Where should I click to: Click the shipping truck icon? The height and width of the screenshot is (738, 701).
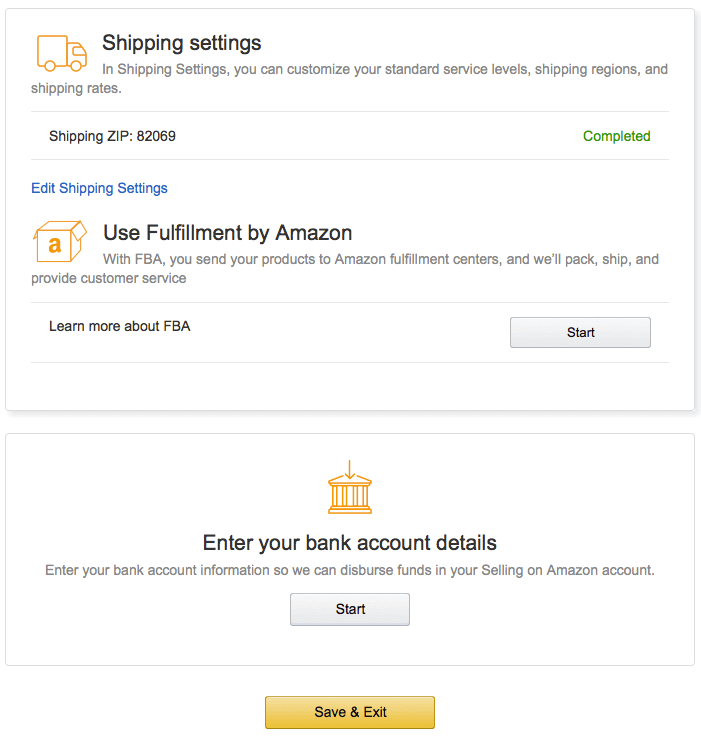[x=61, y=52]
